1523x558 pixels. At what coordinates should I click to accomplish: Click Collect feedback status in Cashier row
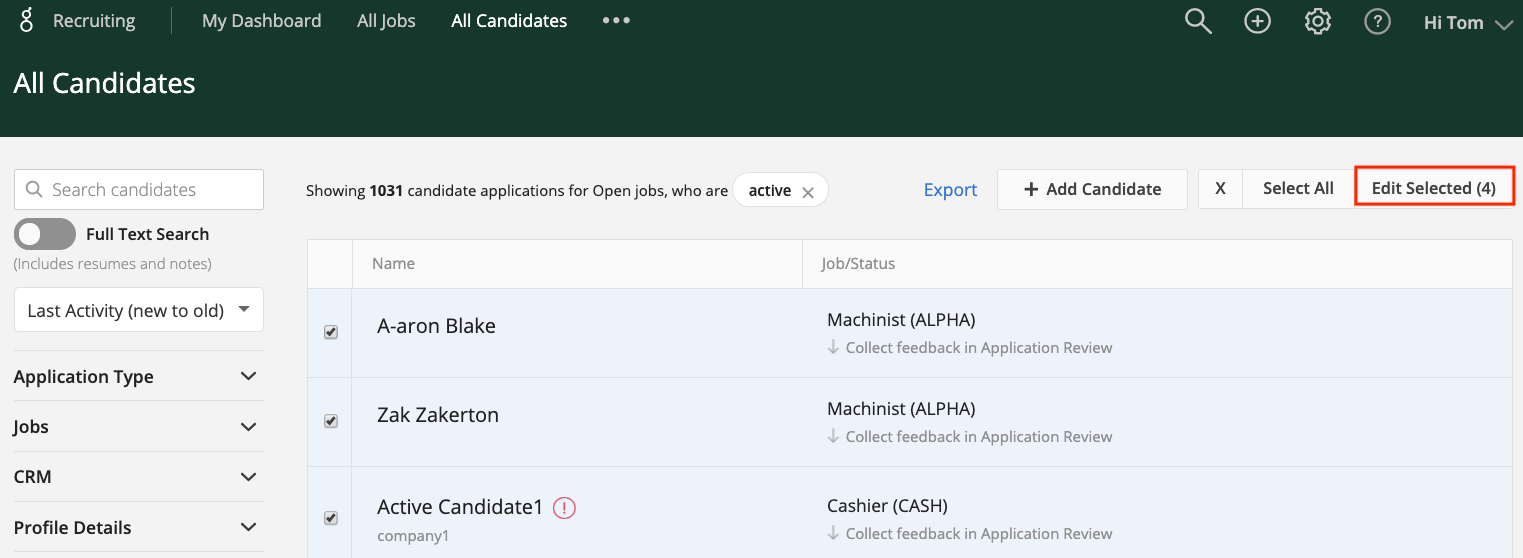pos(969,534)
